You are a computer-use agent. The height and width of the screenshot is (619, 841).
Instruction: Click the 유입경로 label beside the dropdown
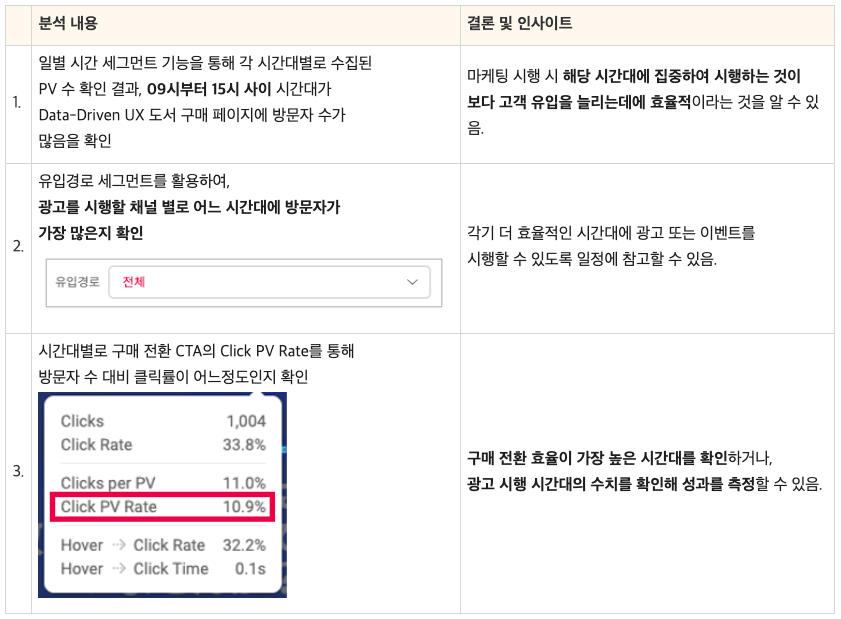(77, 282)
